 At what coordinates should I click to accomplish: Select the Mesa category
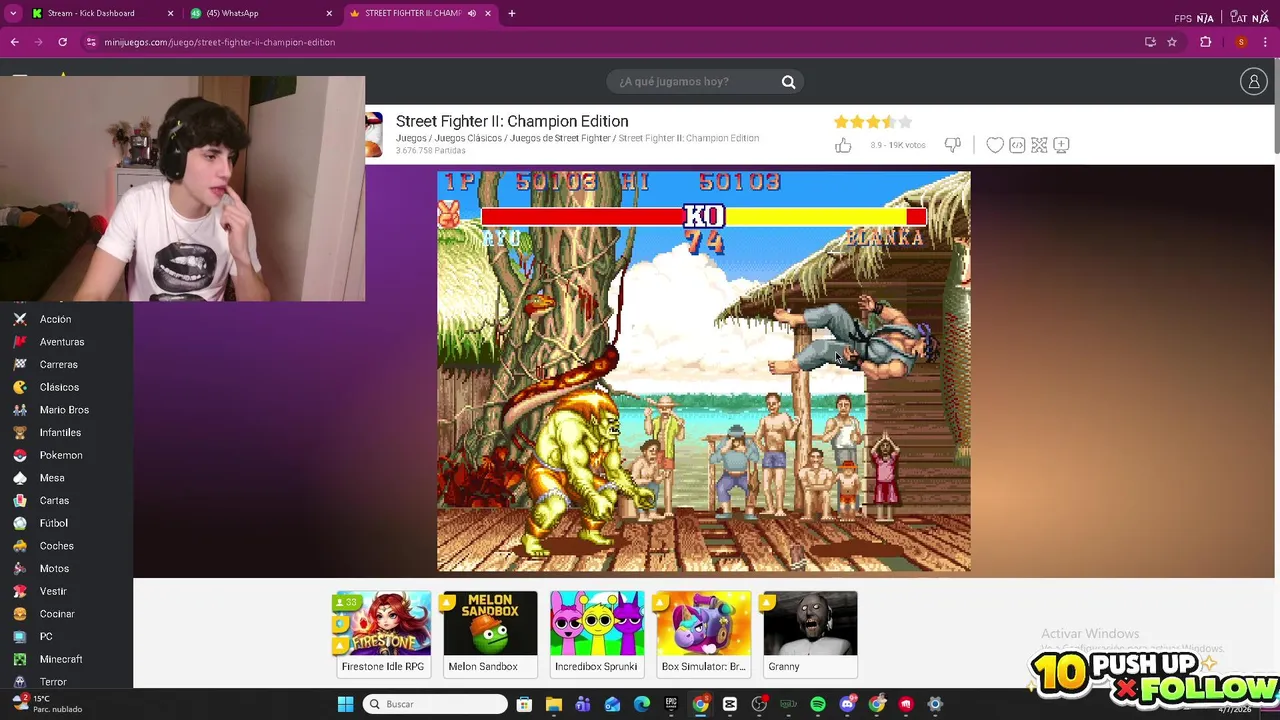pyautogui.click(x=52, y=478)
